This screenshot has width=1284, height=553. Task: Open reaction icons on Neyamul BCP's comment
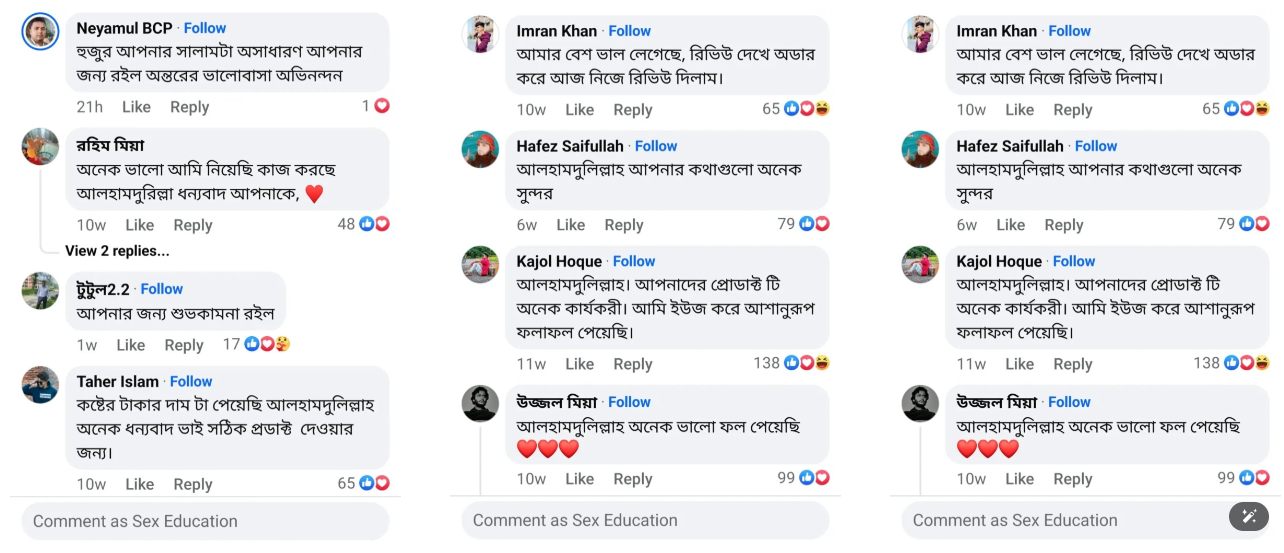pos(382,106)
